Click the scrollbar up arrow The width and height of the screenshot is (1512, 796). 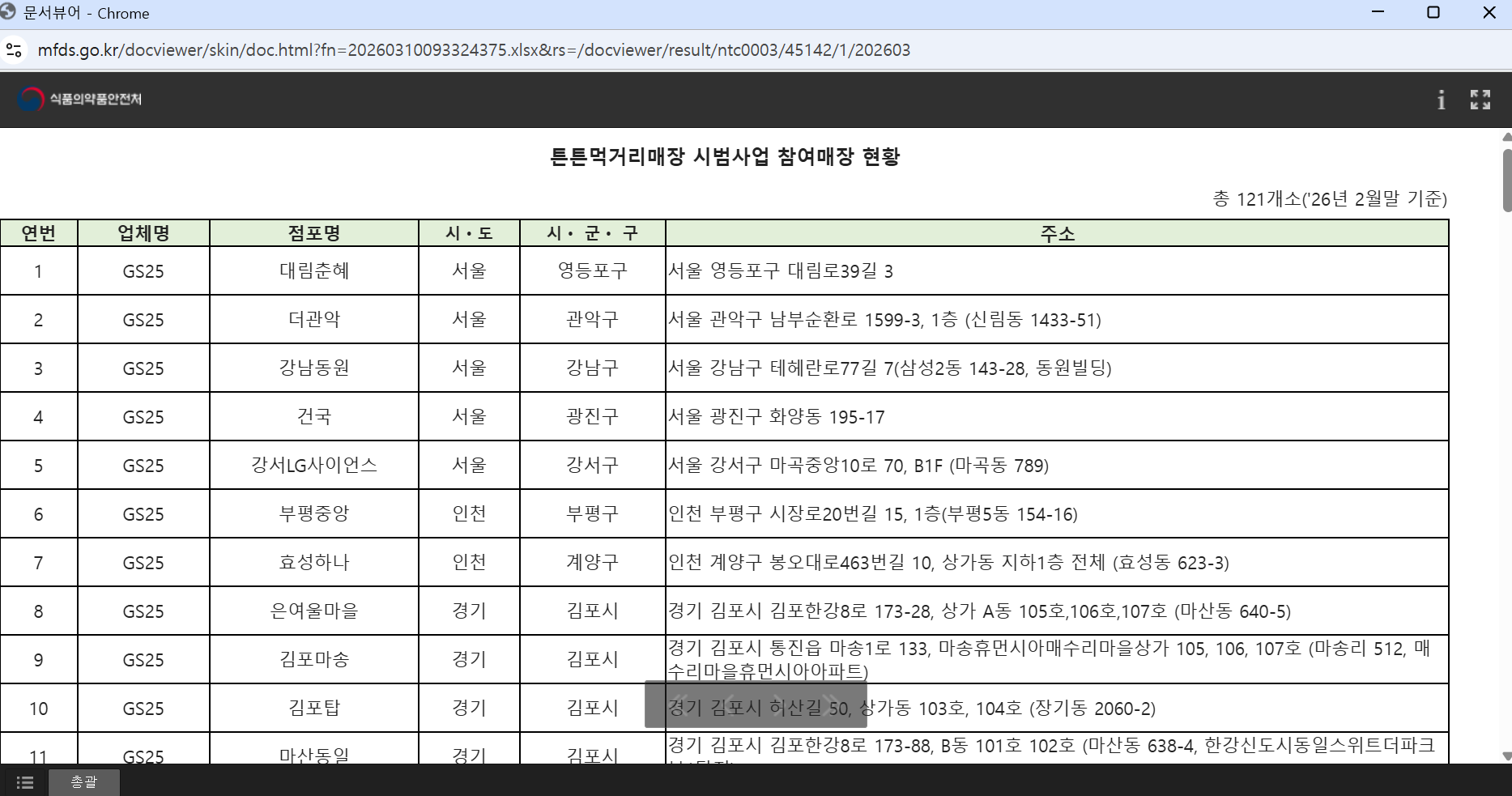pyautogui.click(x=1506, y=137)
